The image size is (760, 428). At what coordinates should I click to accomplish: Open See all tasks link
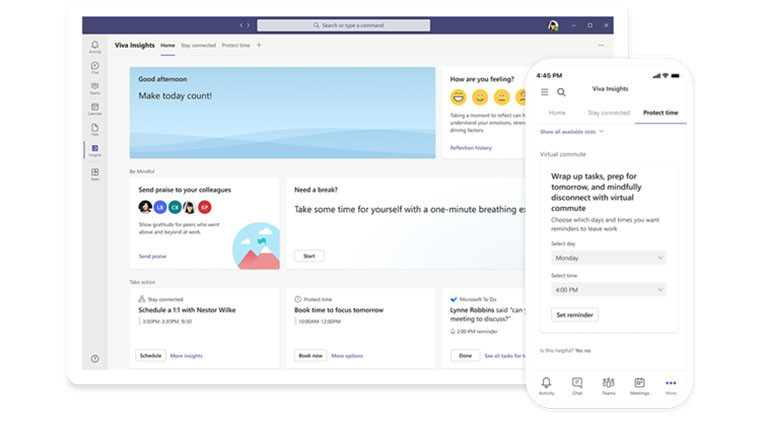pos(505,356)
